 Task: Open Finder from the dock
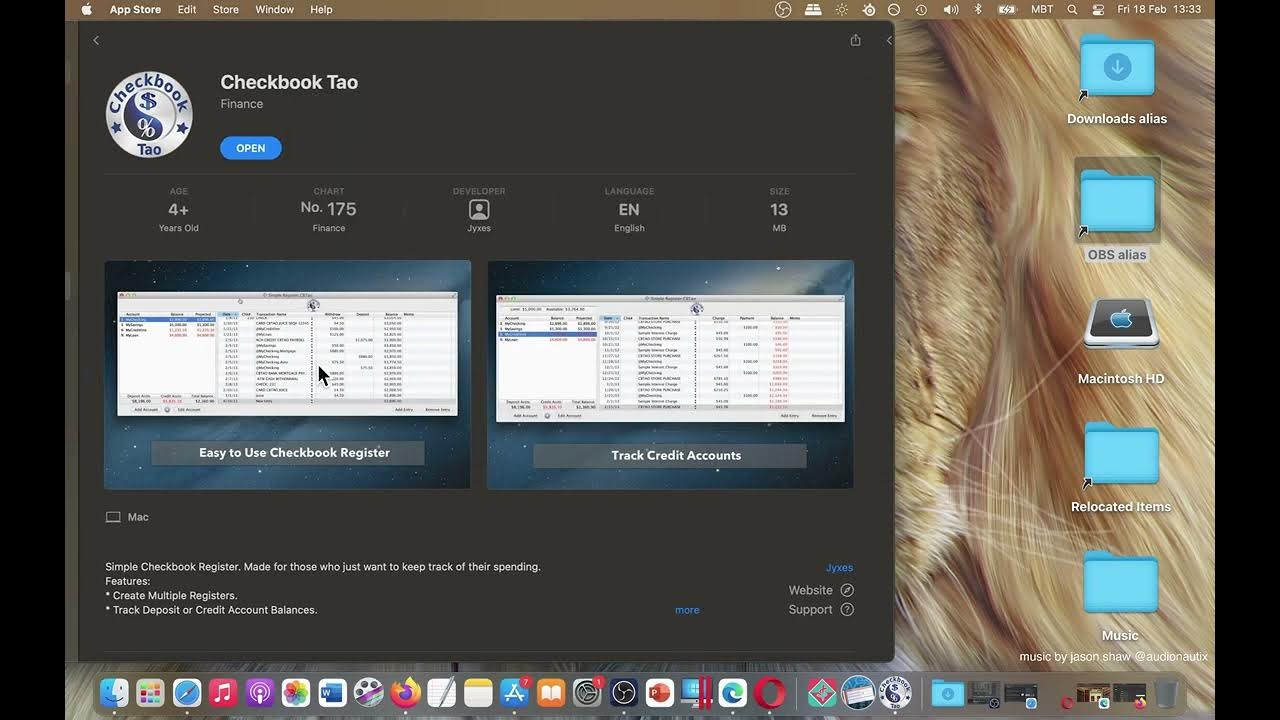(x=114, y=693)
